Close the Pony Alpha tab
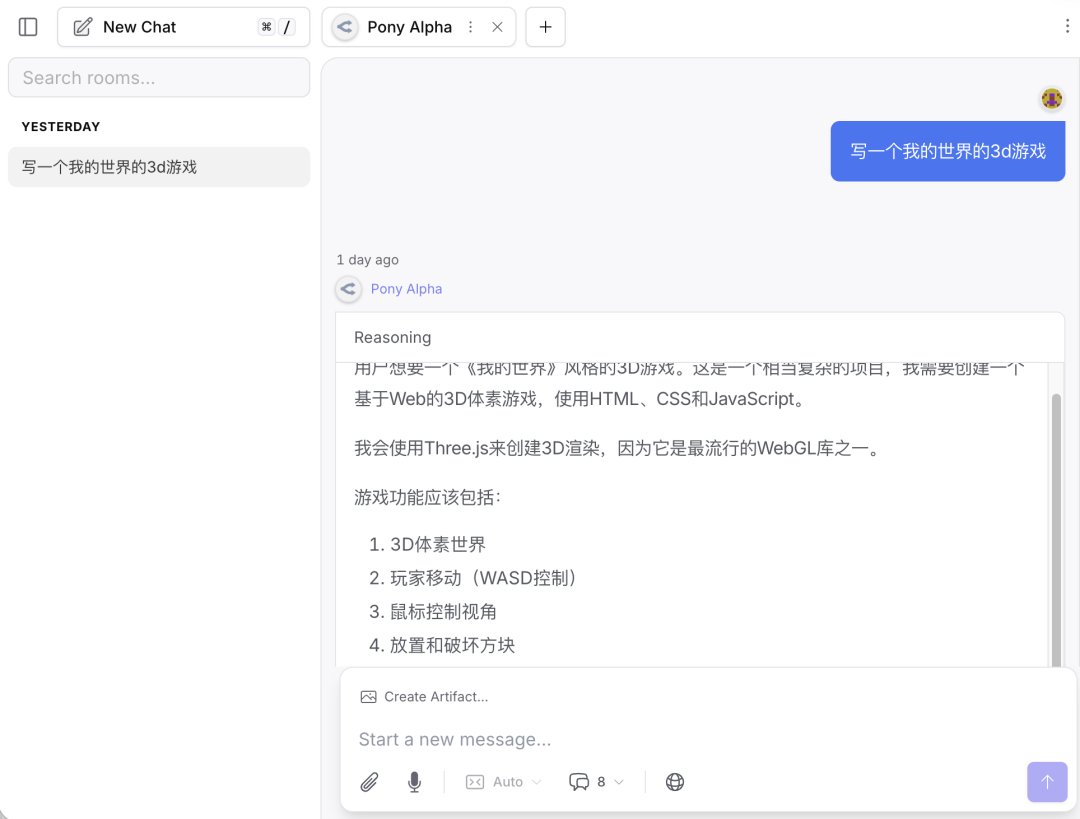Viewport: 1080px width, 819px height. coord(497,27)
